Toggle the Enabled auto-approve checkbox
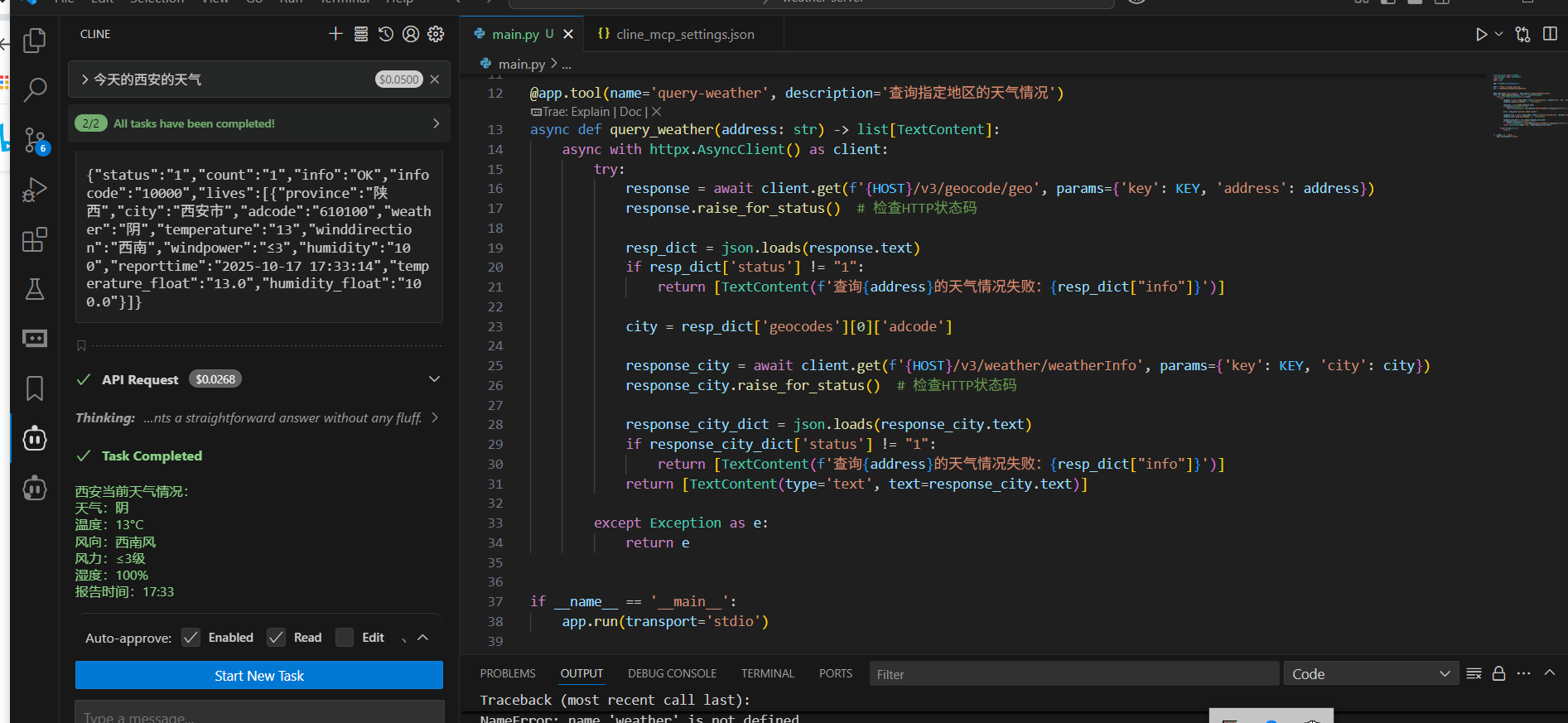1568x723 pixels. pyautogui.click(x=191, y=638)
